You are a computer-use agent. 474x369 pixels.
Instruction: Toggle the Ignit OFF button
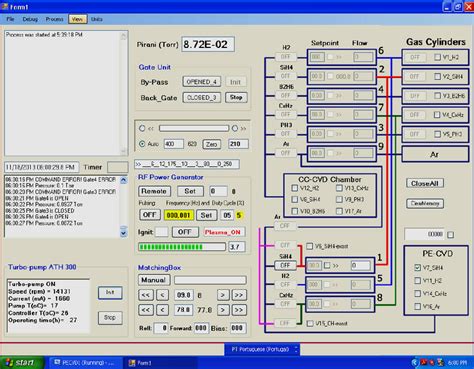click(x=184, y=232)
